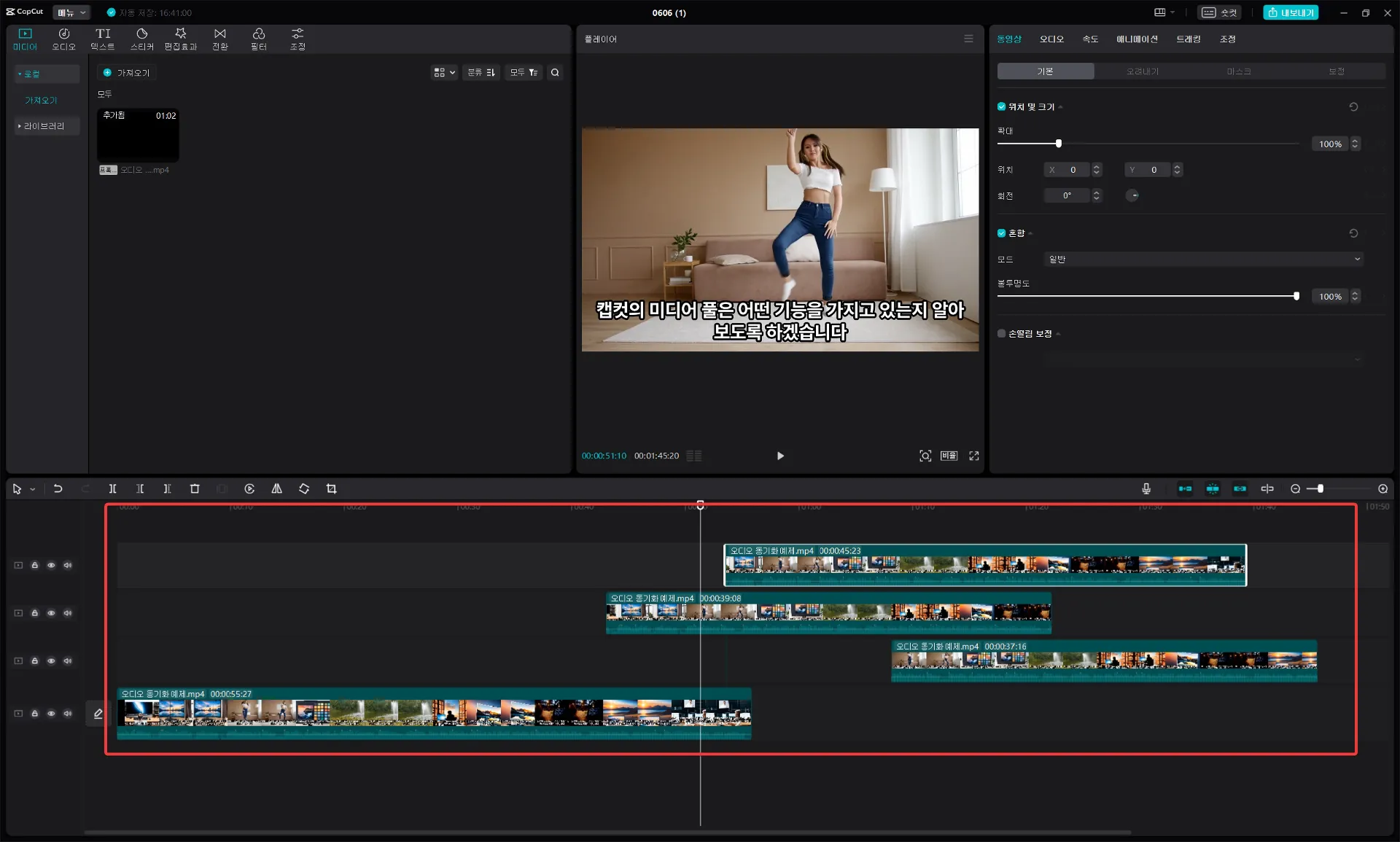
Task: Hide the top video track with eye icon
Action: 51,565
